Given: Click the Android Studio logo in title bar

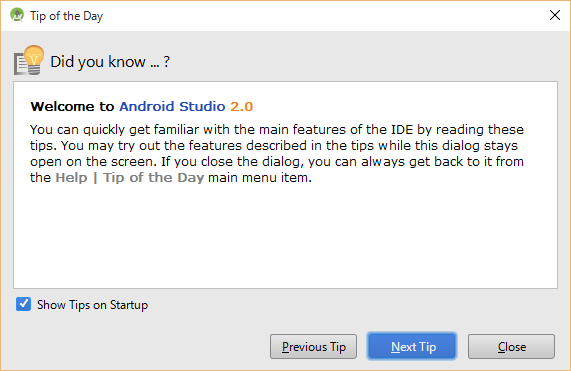Looking at the screenshot, I should tap(17, 15).
